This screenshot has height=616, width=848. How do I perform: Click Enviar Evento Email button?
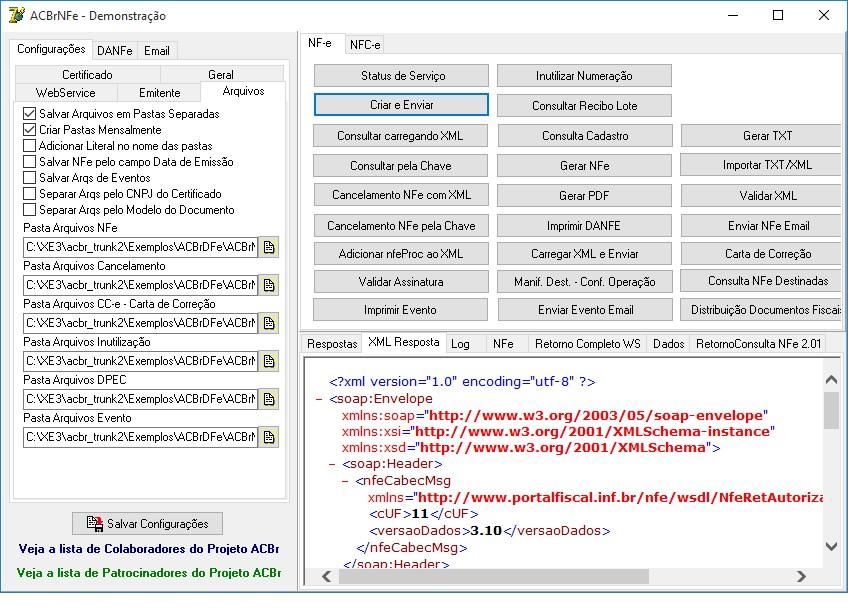tap(585, 310)
